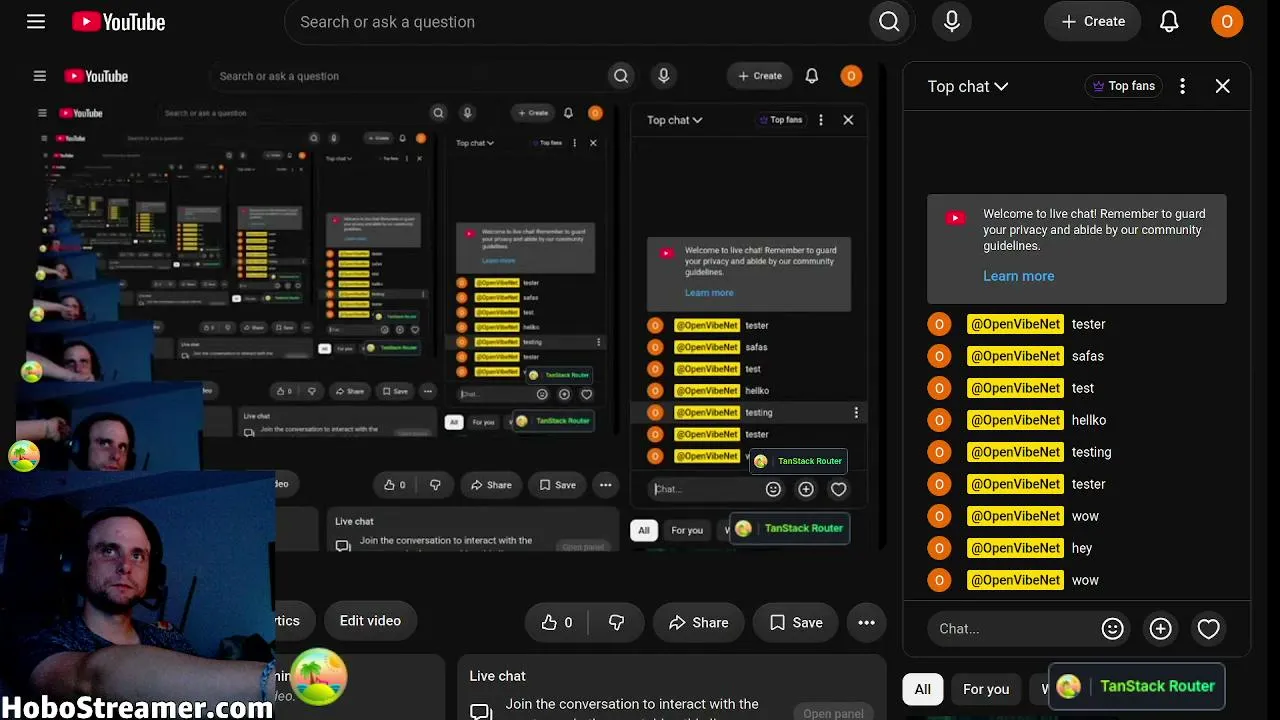Viewport: 1280px width, 720px height.
Task: Click the "safas" chat message text
Action: (x=1088, y=356)
